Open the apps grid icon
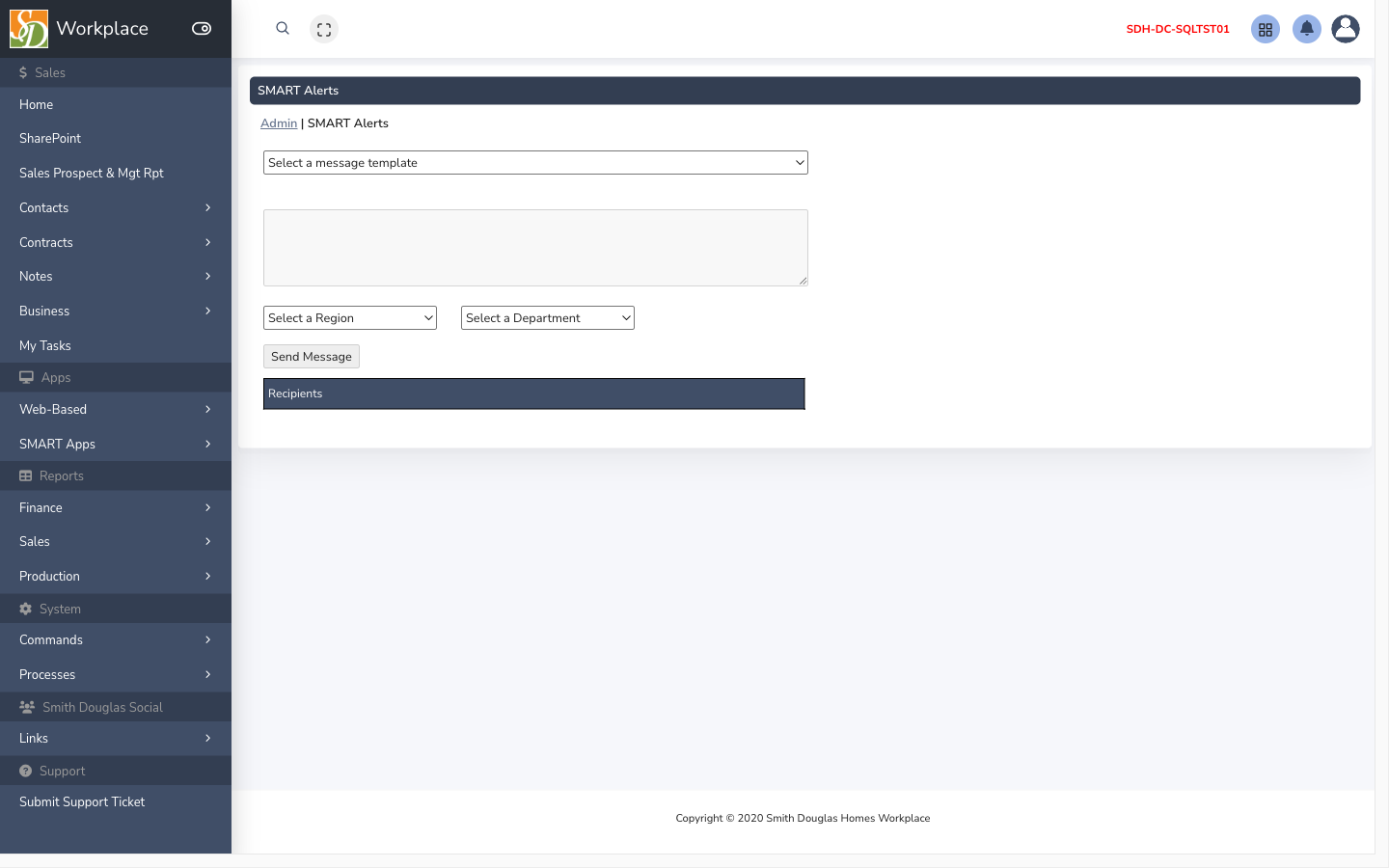Screen dimensions: 1389x868 (1266, 29)
